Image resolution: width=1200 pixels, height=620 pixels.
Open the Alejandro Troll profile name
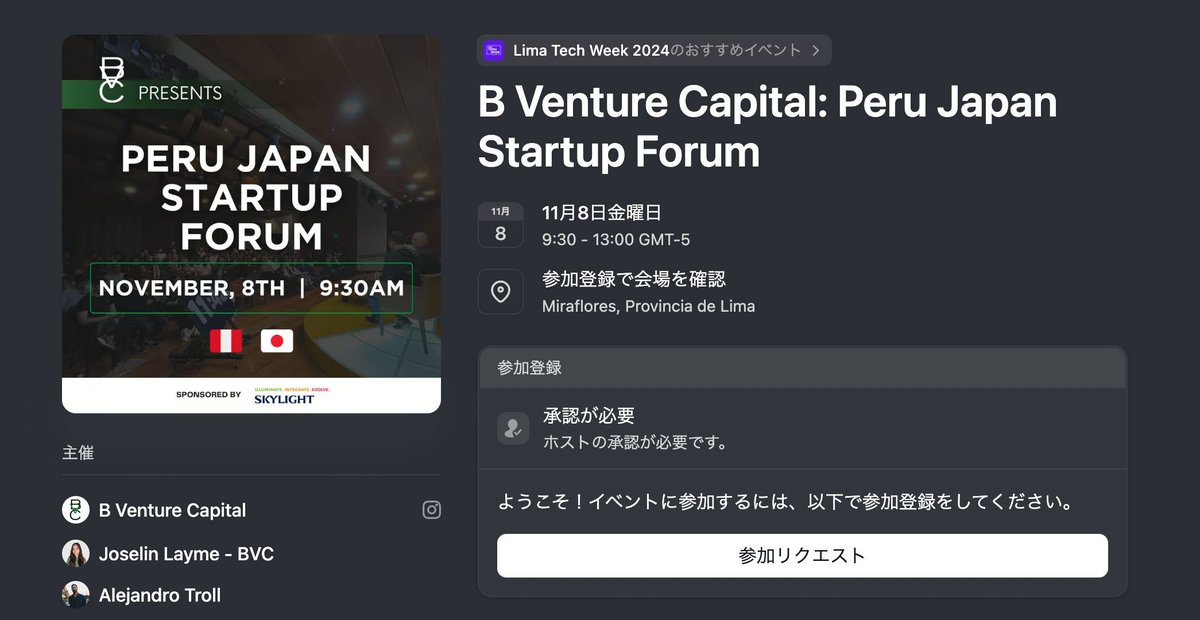point(160,595)
